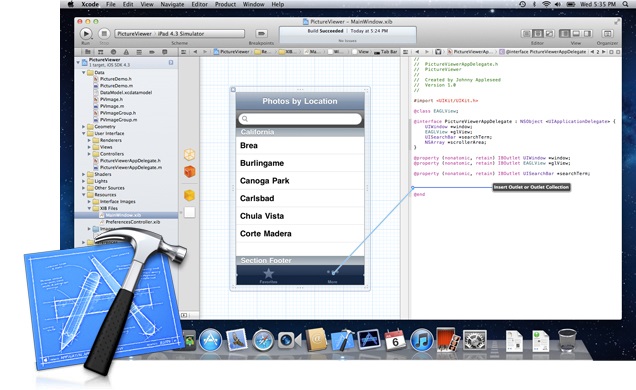Open PreferencesController.xib
The height and width of the screenshot is (390, 636).
tap(133, 222)
